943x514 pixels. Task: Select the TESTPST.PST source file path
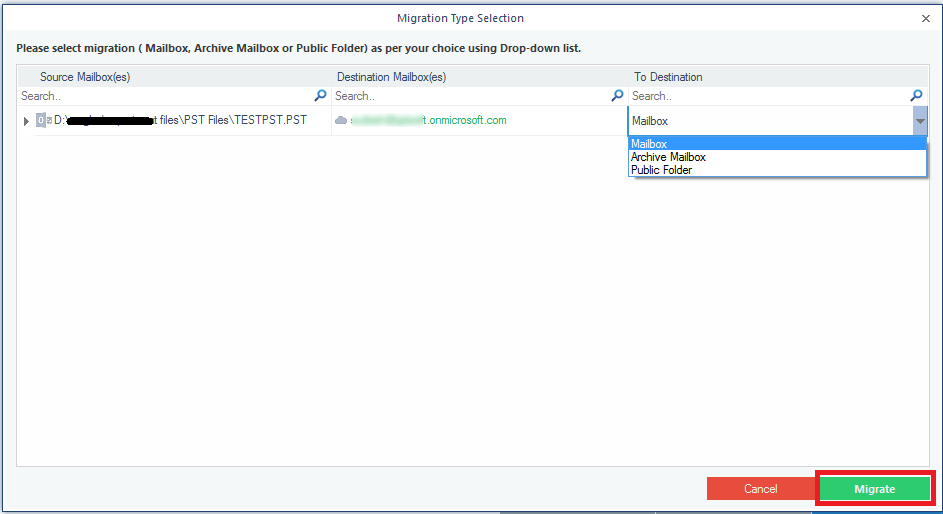point(180,120)
